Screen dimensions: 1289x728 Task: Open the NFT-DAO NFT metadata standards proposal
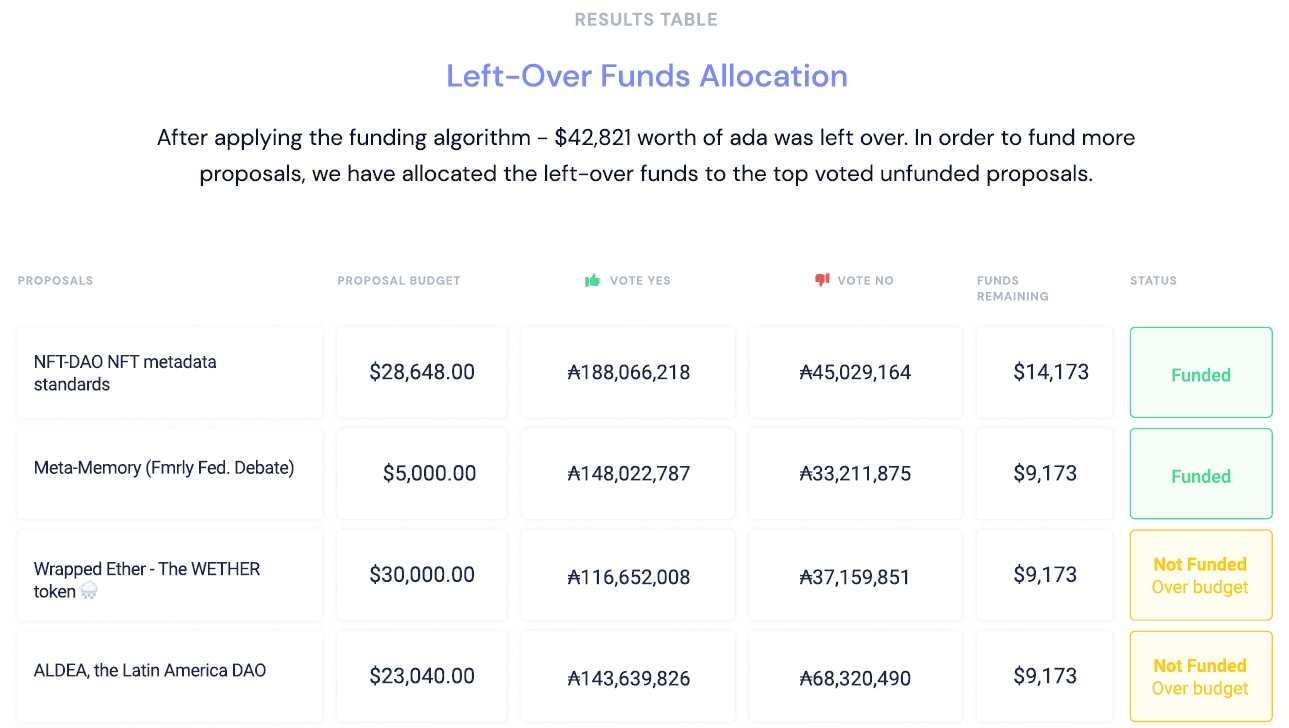pyautogui.click(x=125, y=373)
